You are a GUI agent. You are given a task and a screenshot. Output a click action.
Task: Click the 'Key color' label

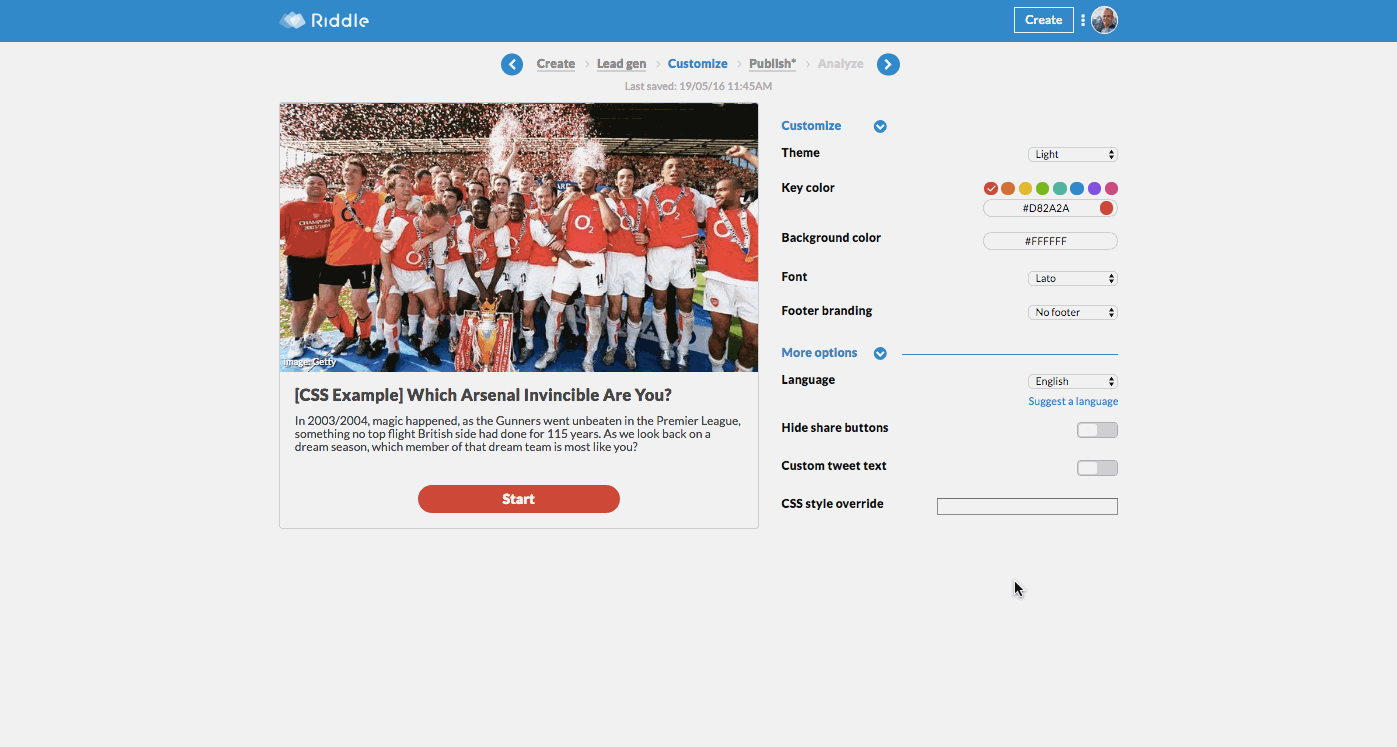click(808, 188)
